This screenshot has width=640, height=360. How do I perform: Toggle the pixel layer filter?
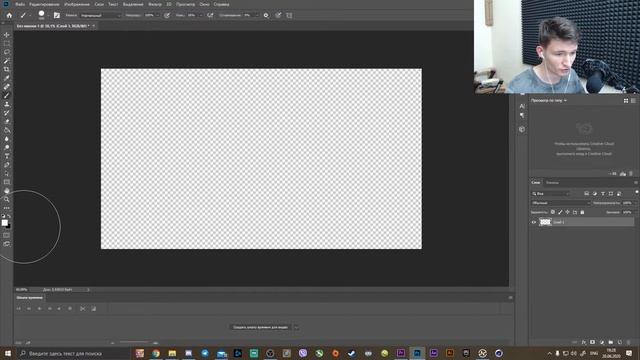pos(587,193)
